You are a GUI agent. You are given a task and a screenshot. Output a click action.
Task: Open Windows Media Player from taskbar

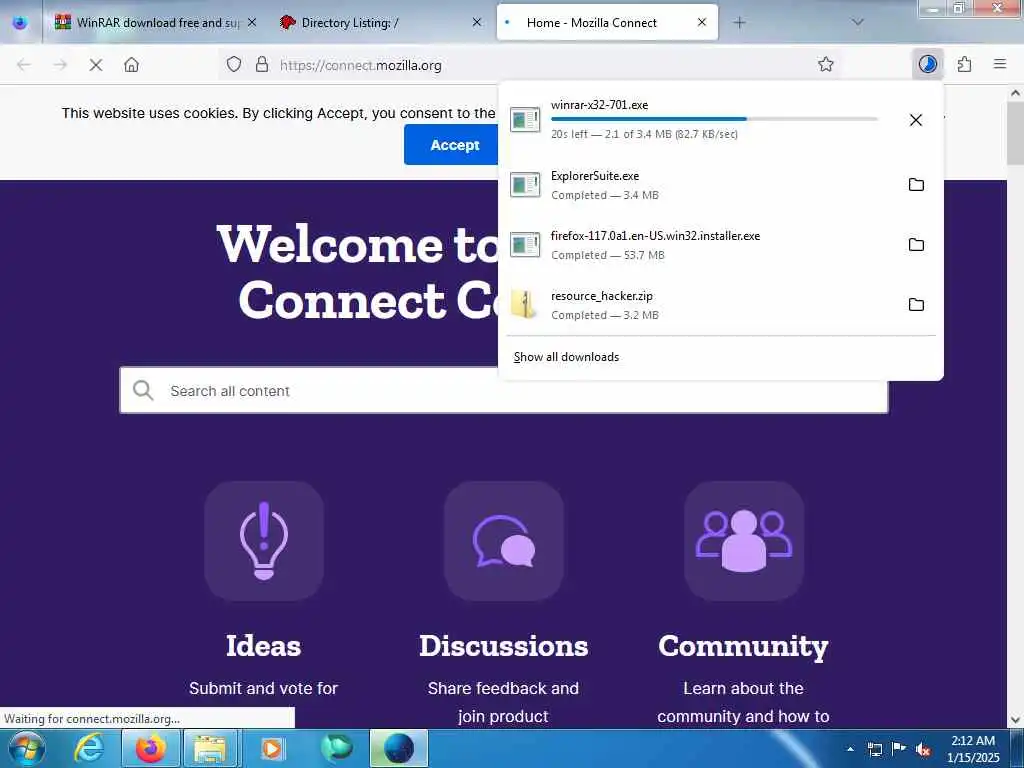(271, 748)
